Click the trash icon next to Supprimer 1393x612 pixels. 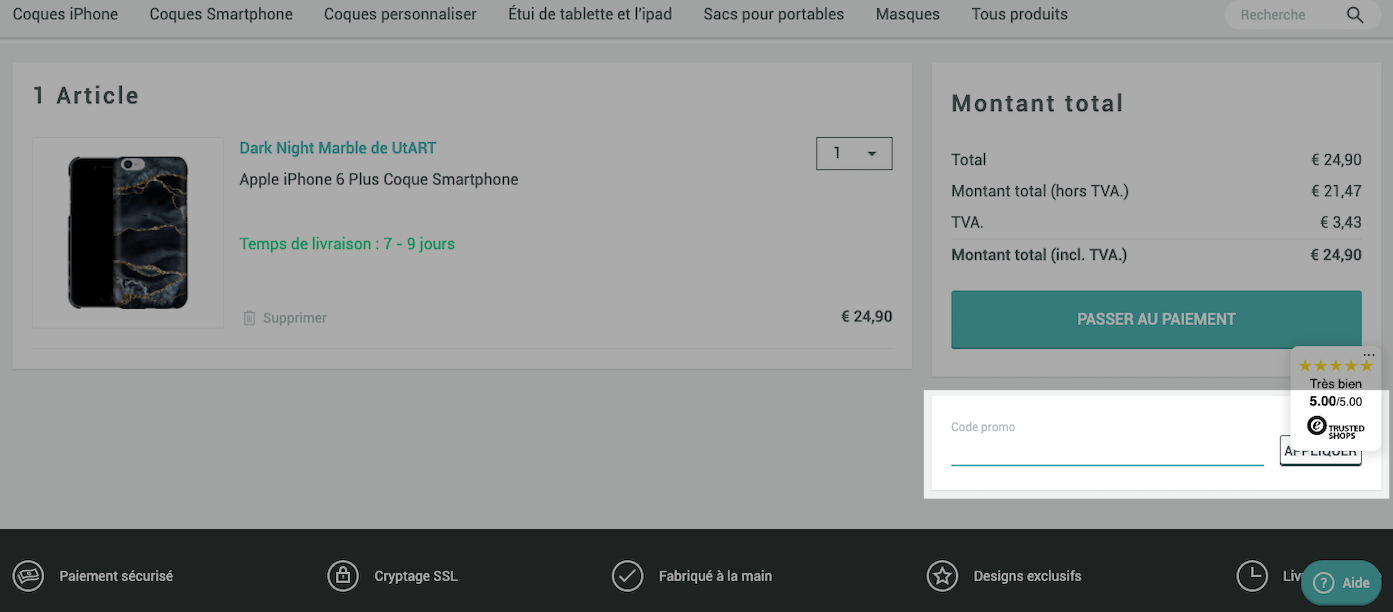tap(249, 318)
